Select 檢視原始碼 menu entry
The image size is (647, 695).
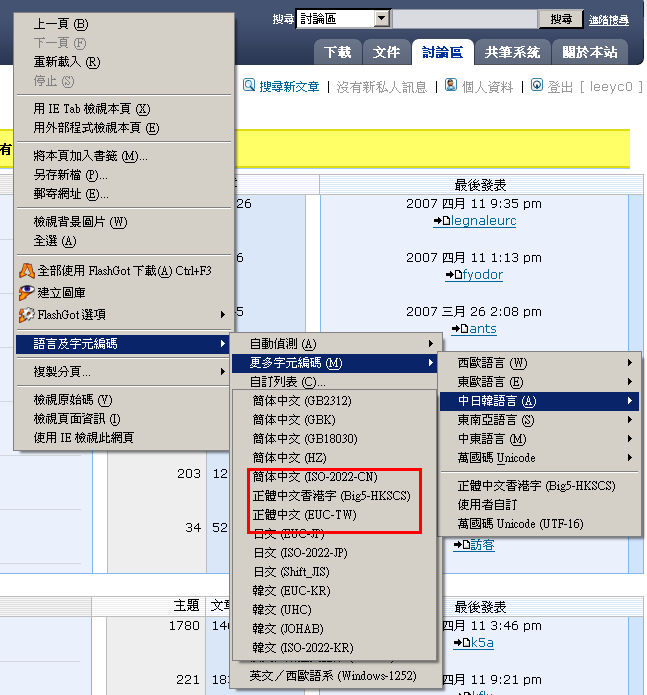(124, 400)
